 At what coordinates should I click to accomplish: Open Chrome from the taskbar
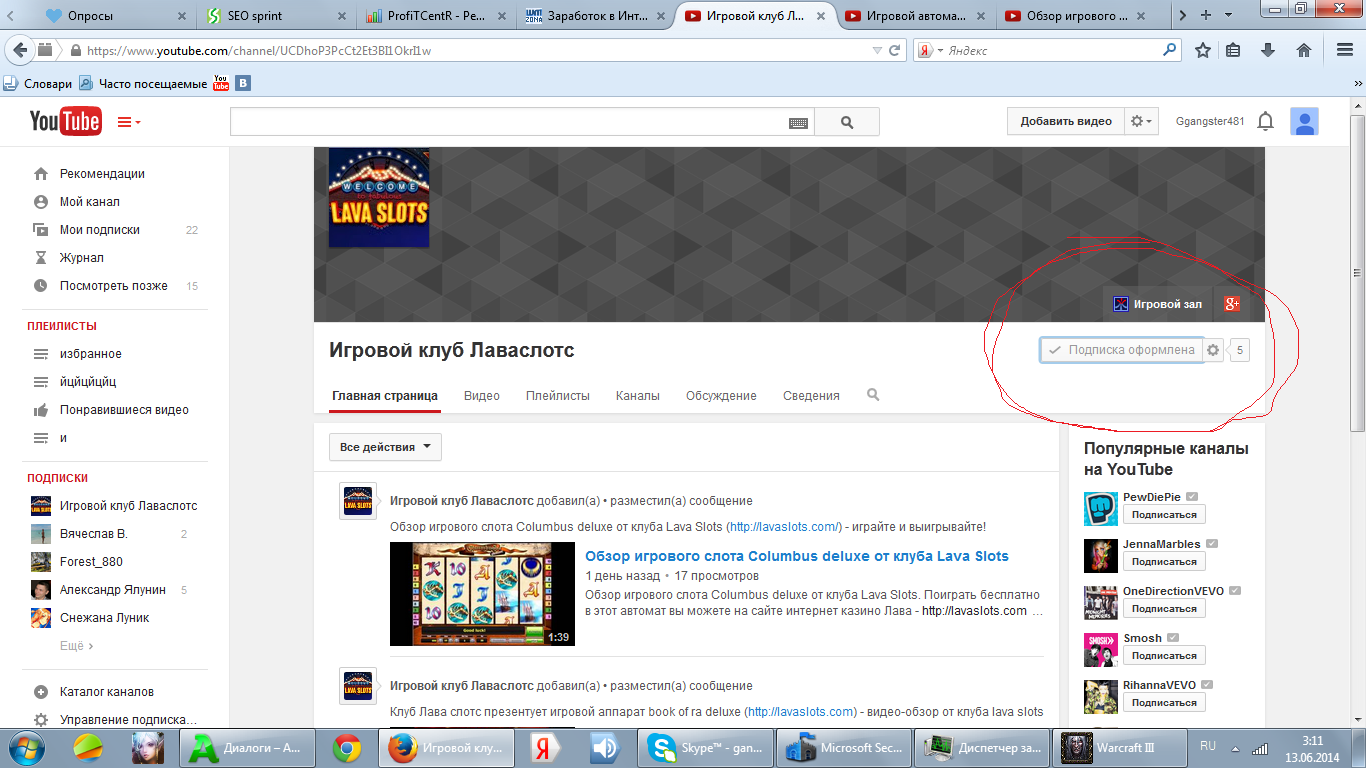[347, 747]
